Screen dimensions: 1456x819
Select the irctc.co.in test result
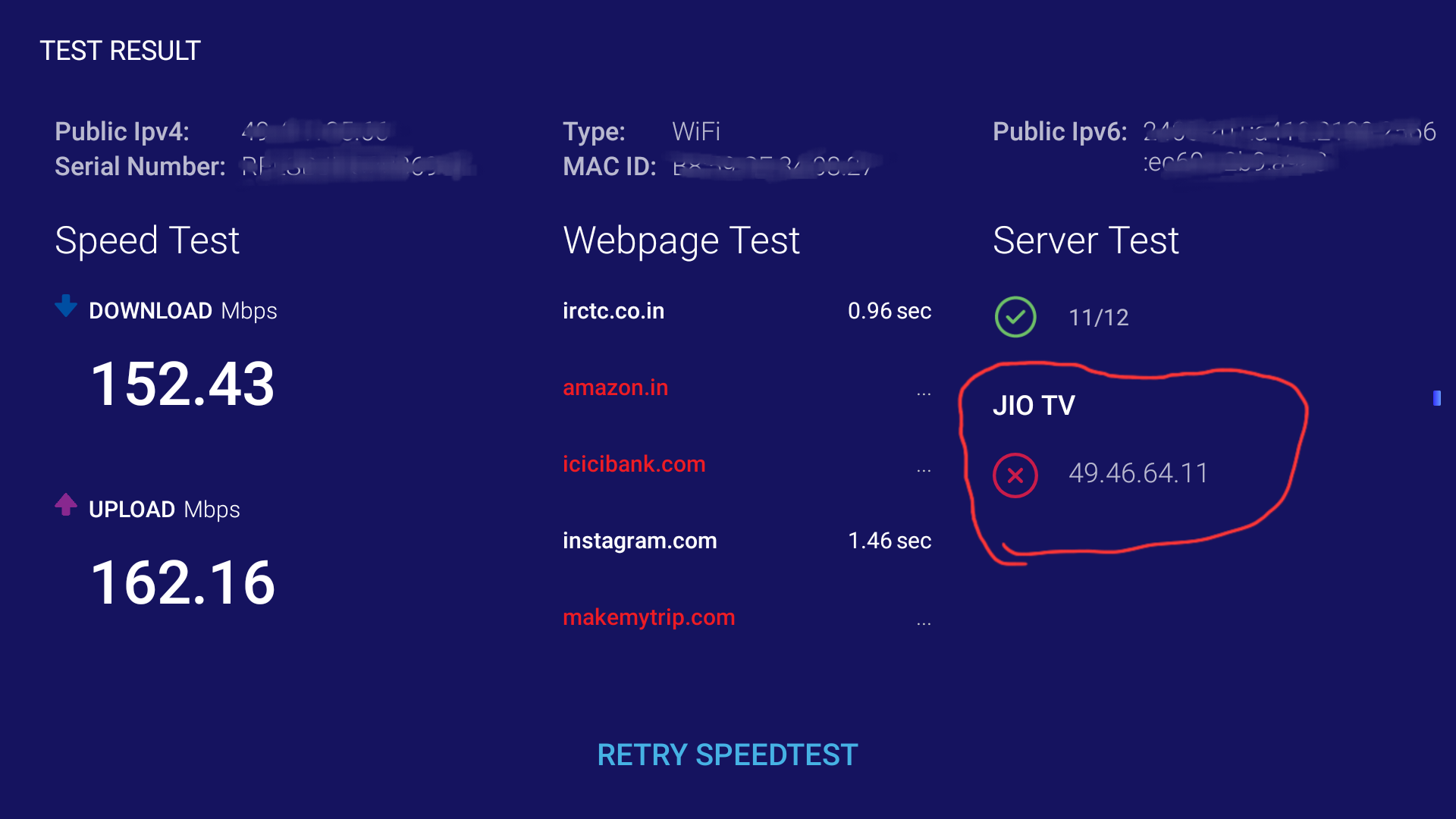[613, 310]
